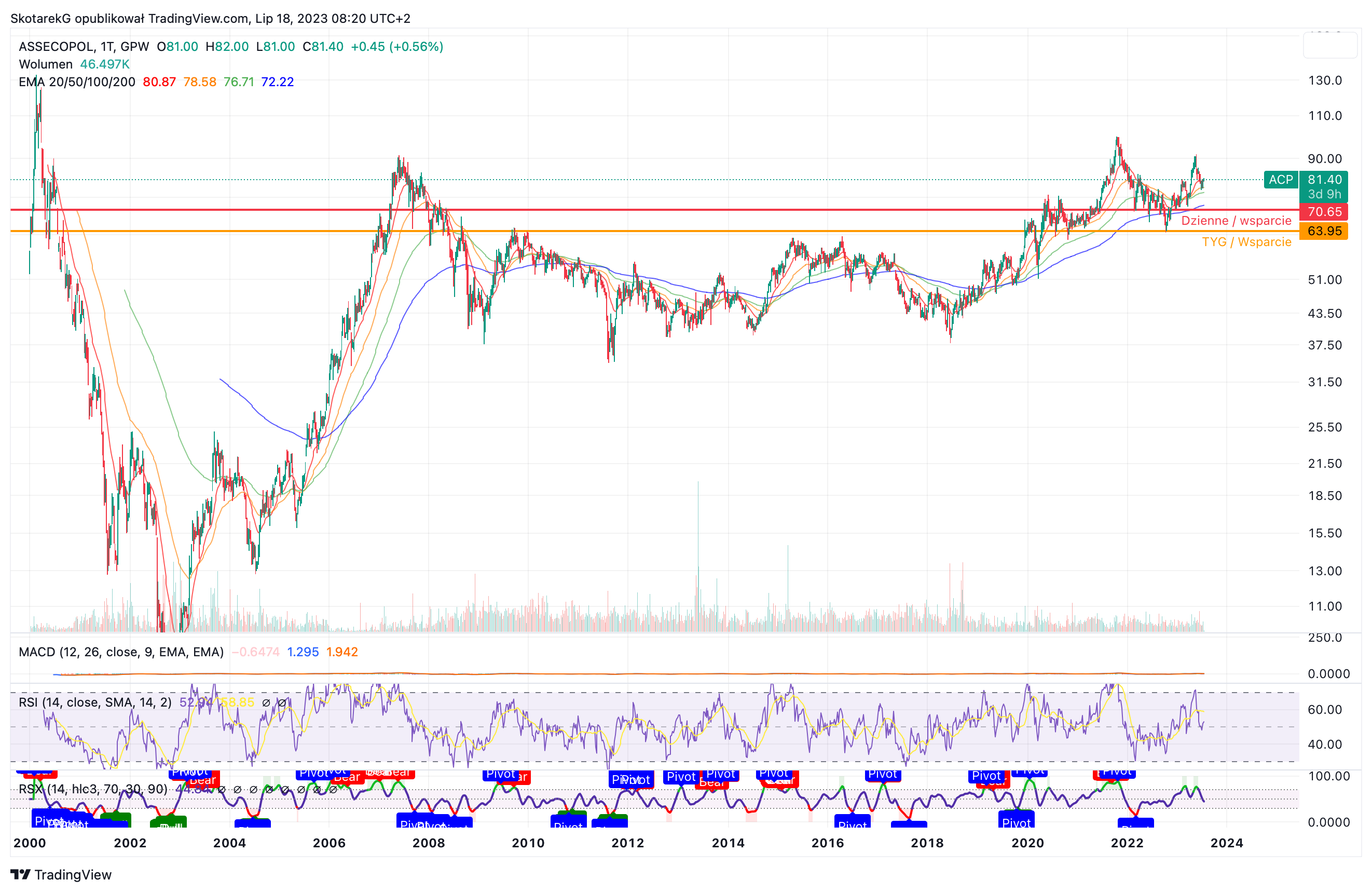Click the 51.00 price axis label
The image size is (1372, 893).
1325,280
